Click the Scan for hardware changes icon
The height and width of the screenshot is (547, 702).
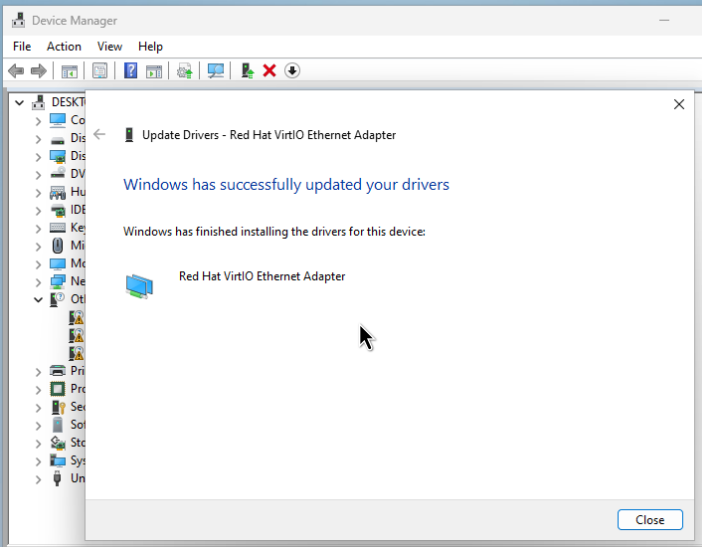pos(214,71)
